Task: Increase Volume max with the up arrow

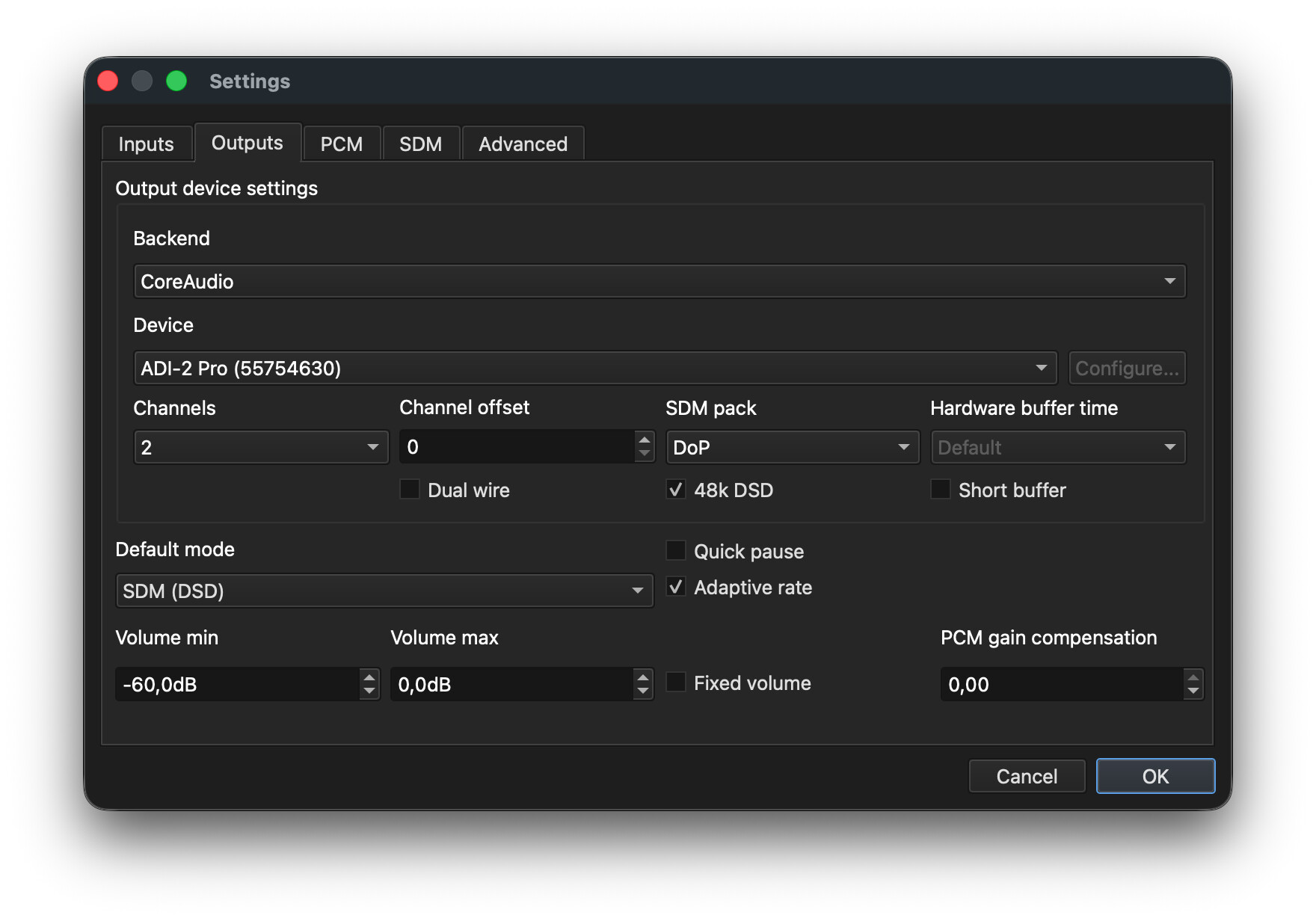Action: pyautogui.click(x=642, y=677)
